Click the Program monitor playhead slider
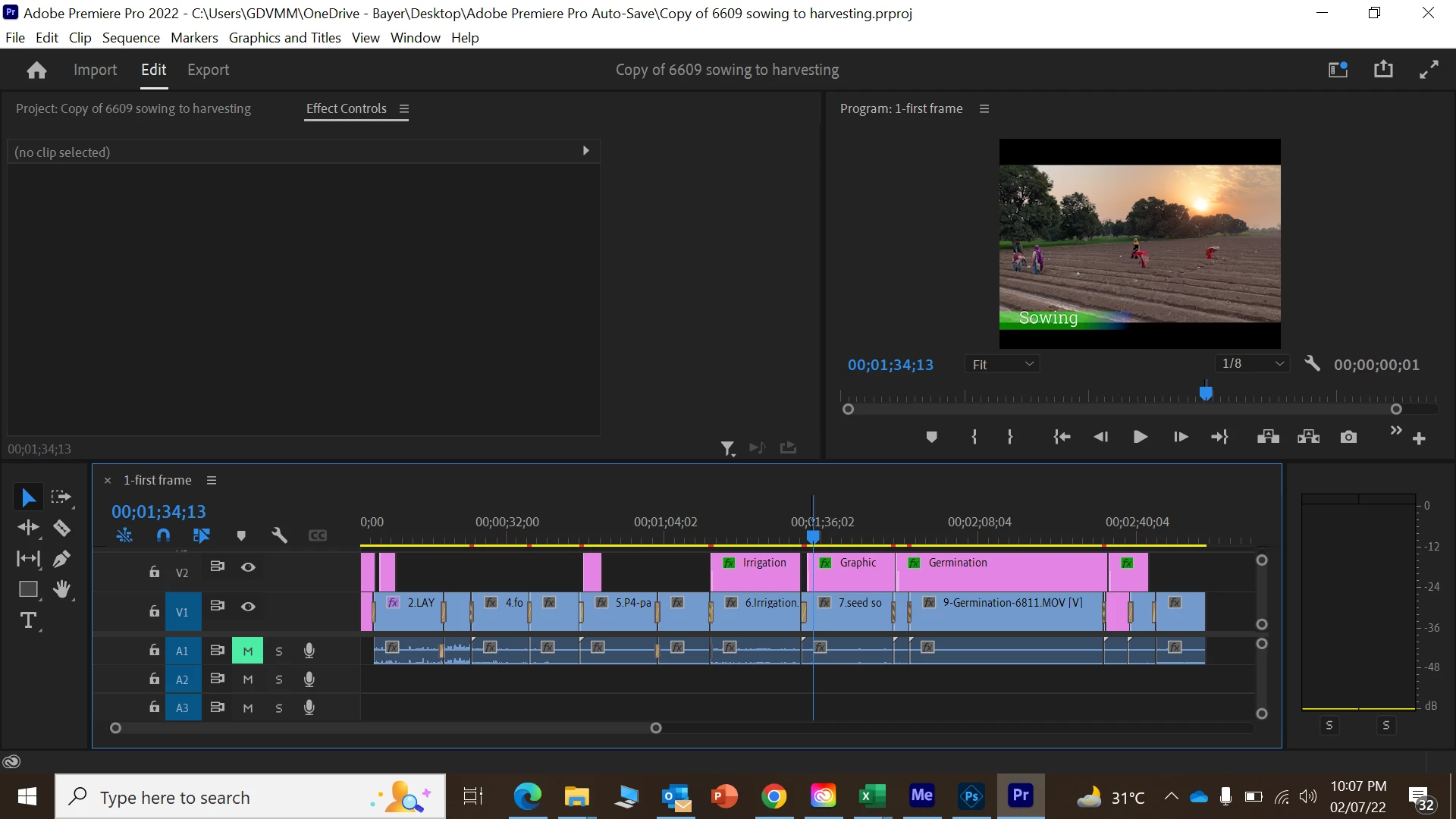 [1206, 393]
